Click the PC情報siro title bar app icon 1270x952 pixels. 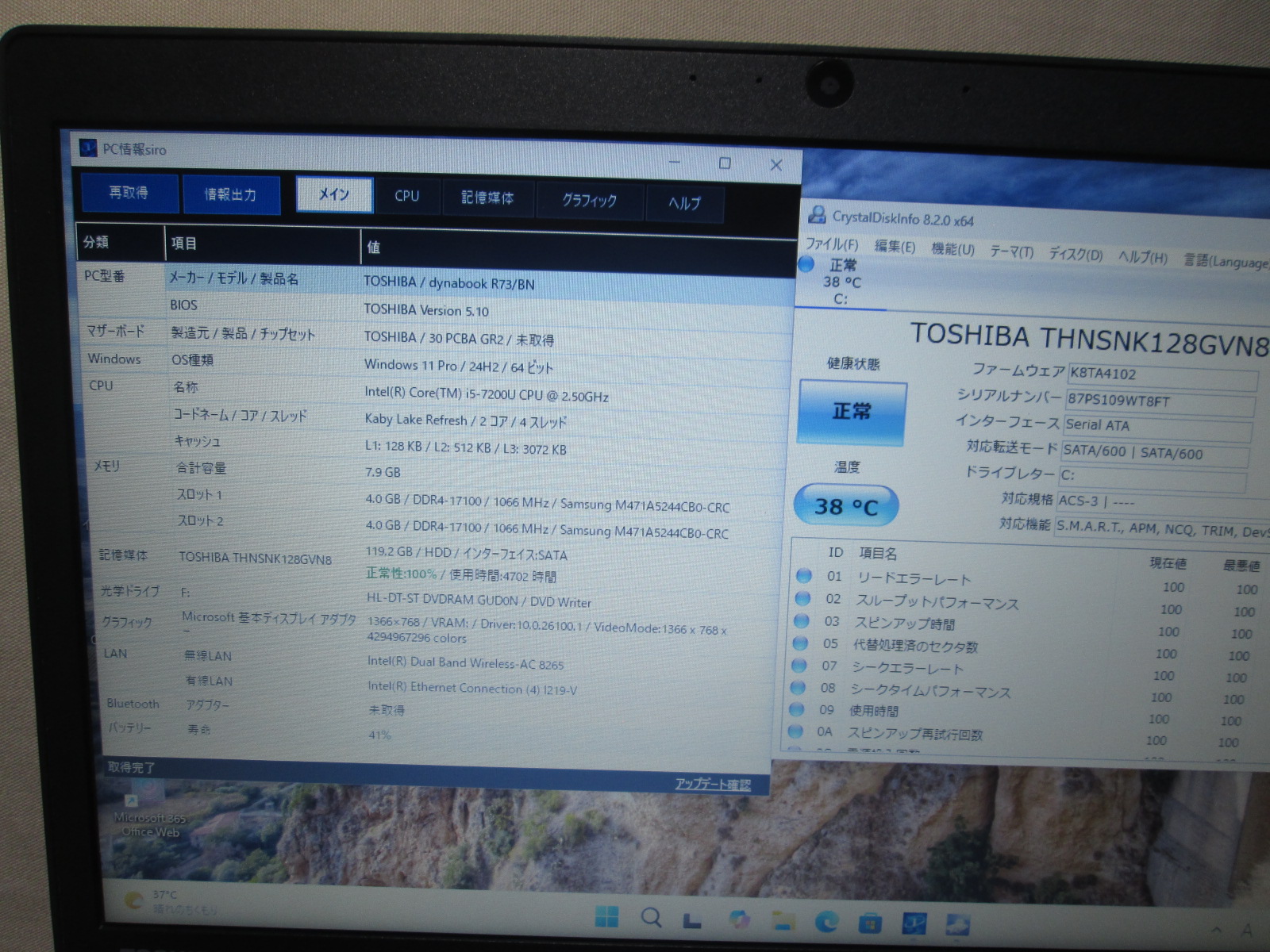(88, 148)
